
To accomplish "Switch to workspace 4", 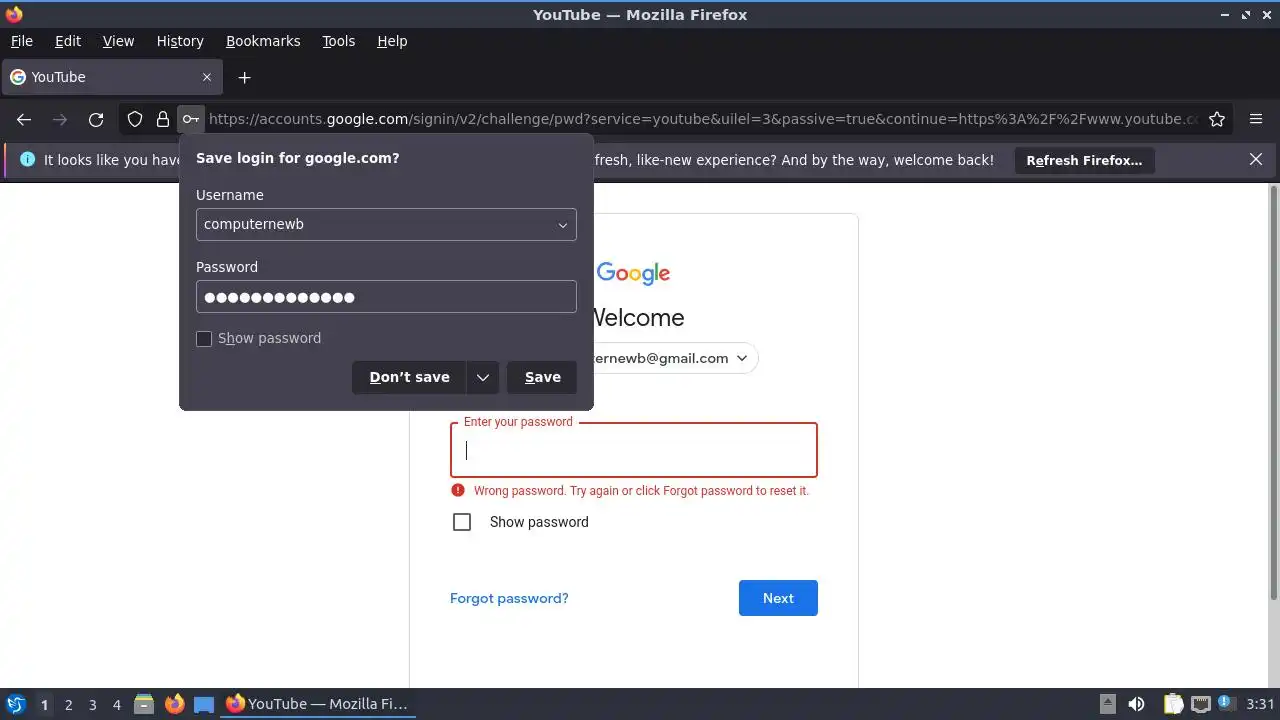I will 116,704.
